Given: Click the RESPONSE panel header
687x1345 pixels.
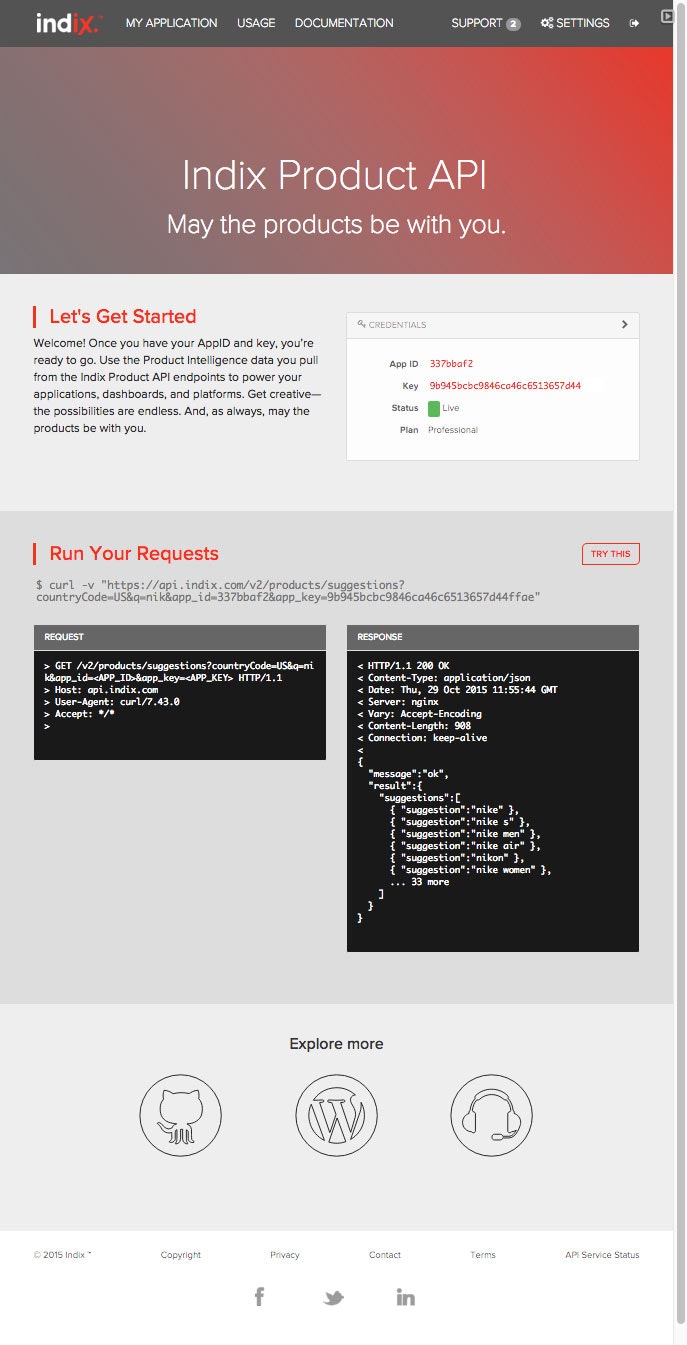Looking at the screenshot, I should (x=493, y=637).
